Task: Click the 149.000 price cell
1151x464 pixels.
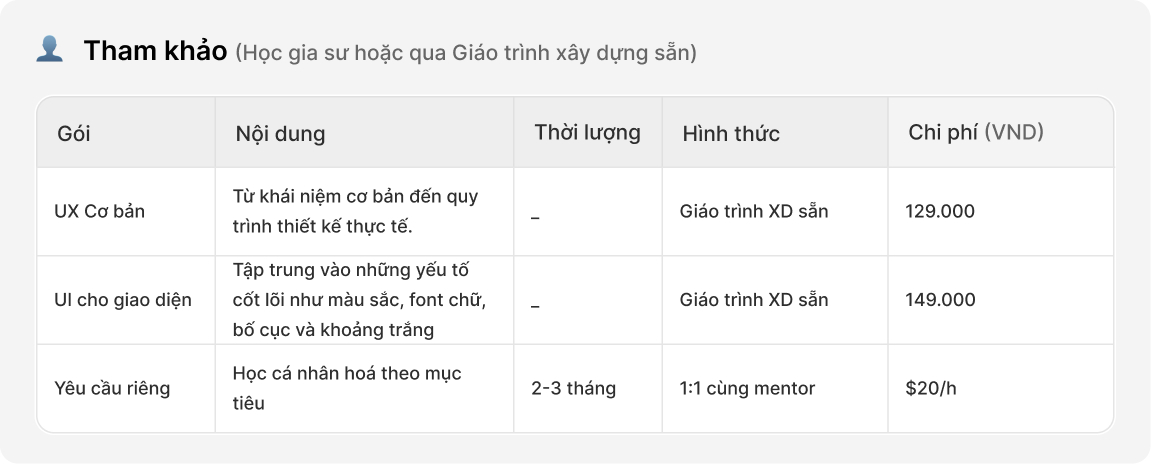Action: pos(939,300)
